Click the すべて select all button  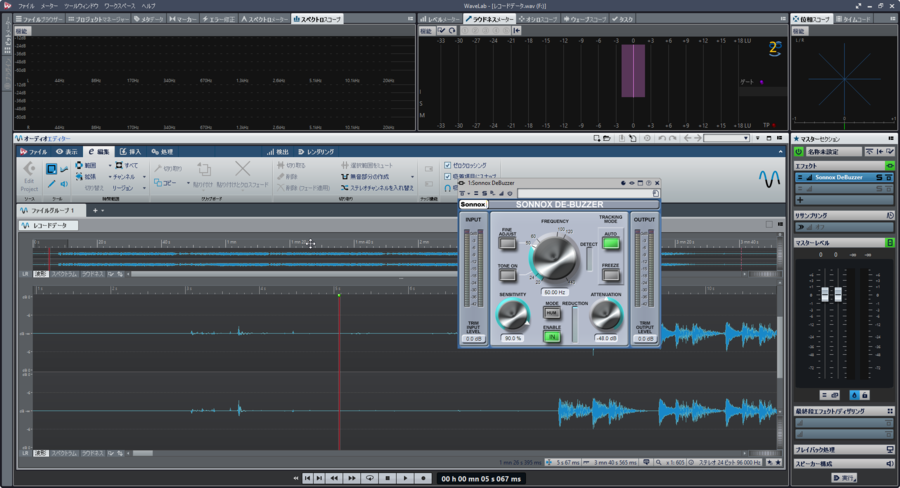(x=126, y=165)
